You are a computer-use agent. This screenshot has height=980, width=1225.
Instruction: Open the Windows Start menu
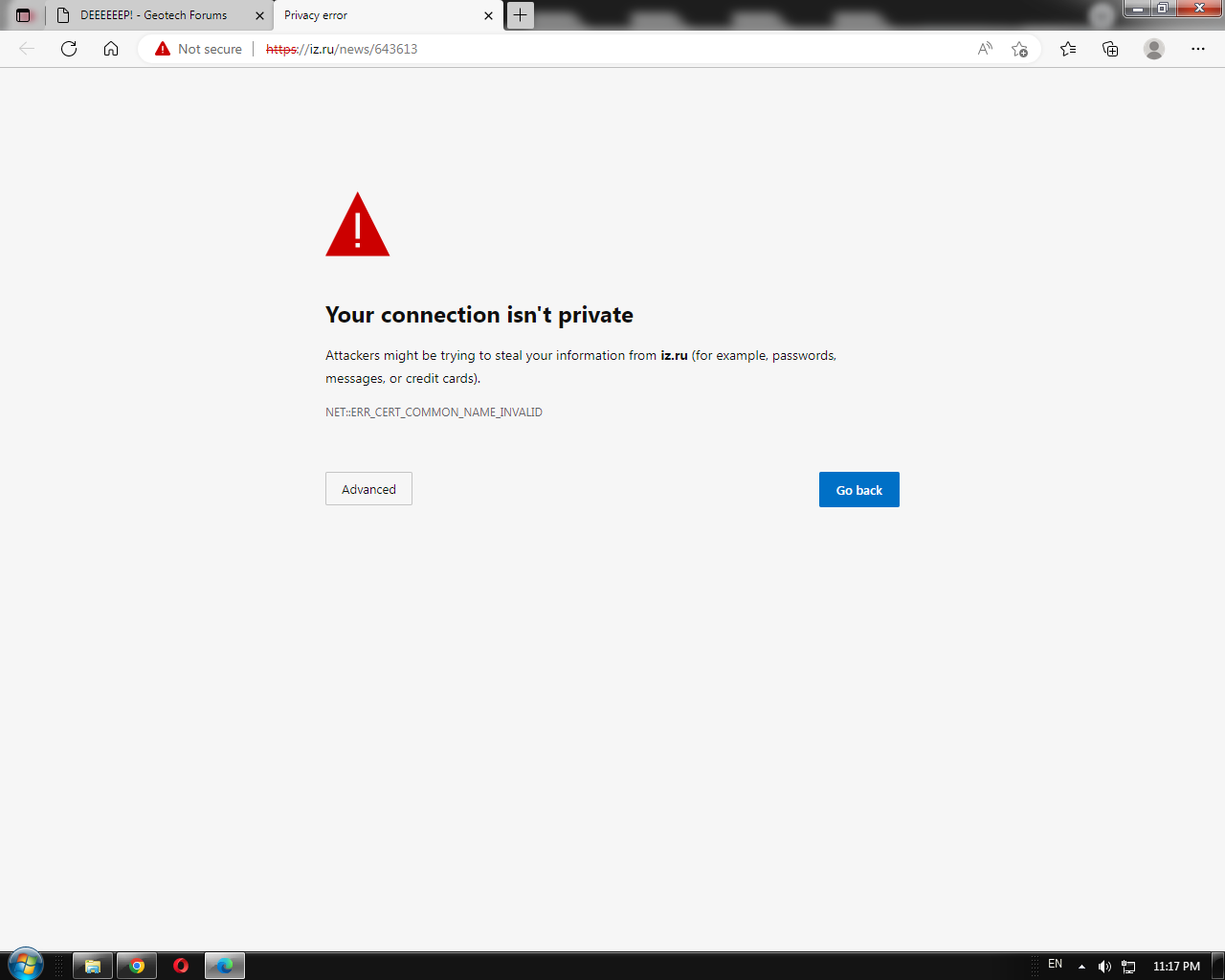pyautogui.click(x=26, y=965)
